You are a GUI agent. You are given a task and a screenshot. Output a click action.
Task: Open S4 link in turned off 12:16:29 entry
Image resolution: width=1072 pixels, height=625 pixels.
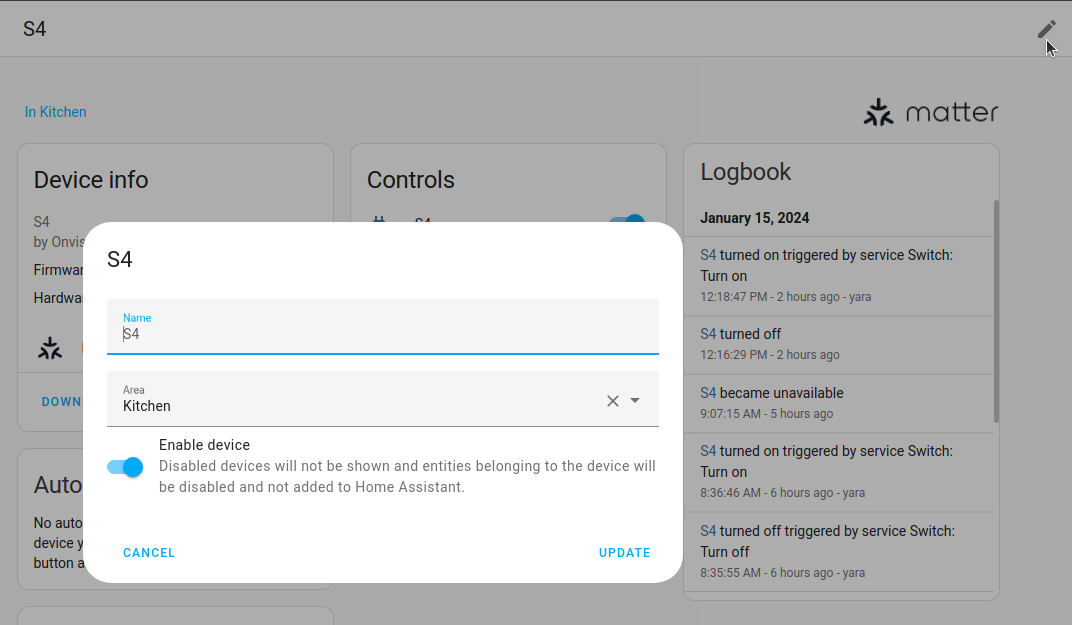pyautogui.click(x=708, y=334)
